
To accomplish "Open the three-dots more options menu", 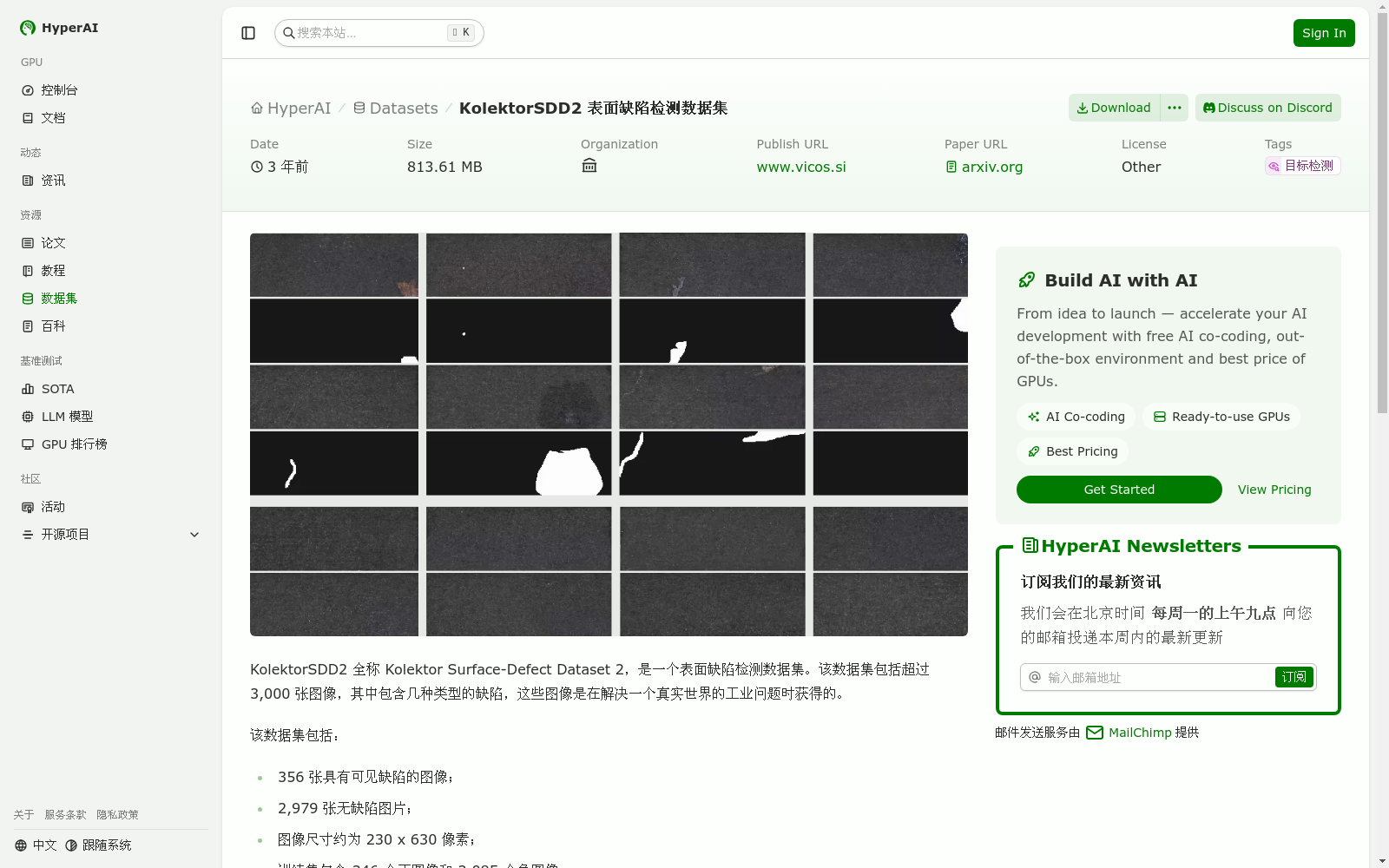I will (x=1175, y=108).
